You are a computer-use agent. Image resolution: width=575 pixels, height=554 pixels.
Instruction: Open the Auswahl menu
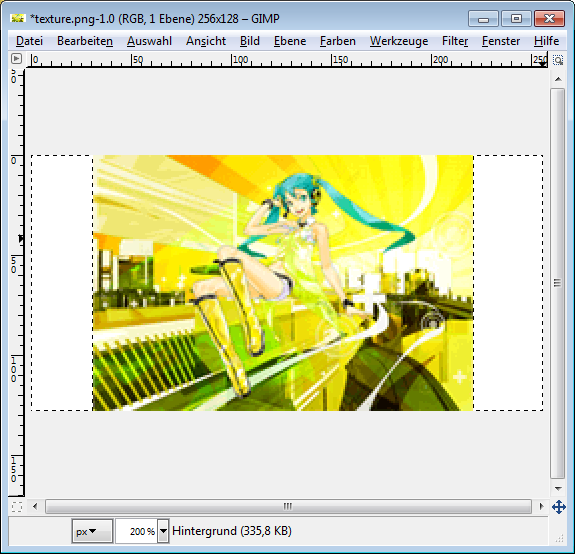point(149,41)
